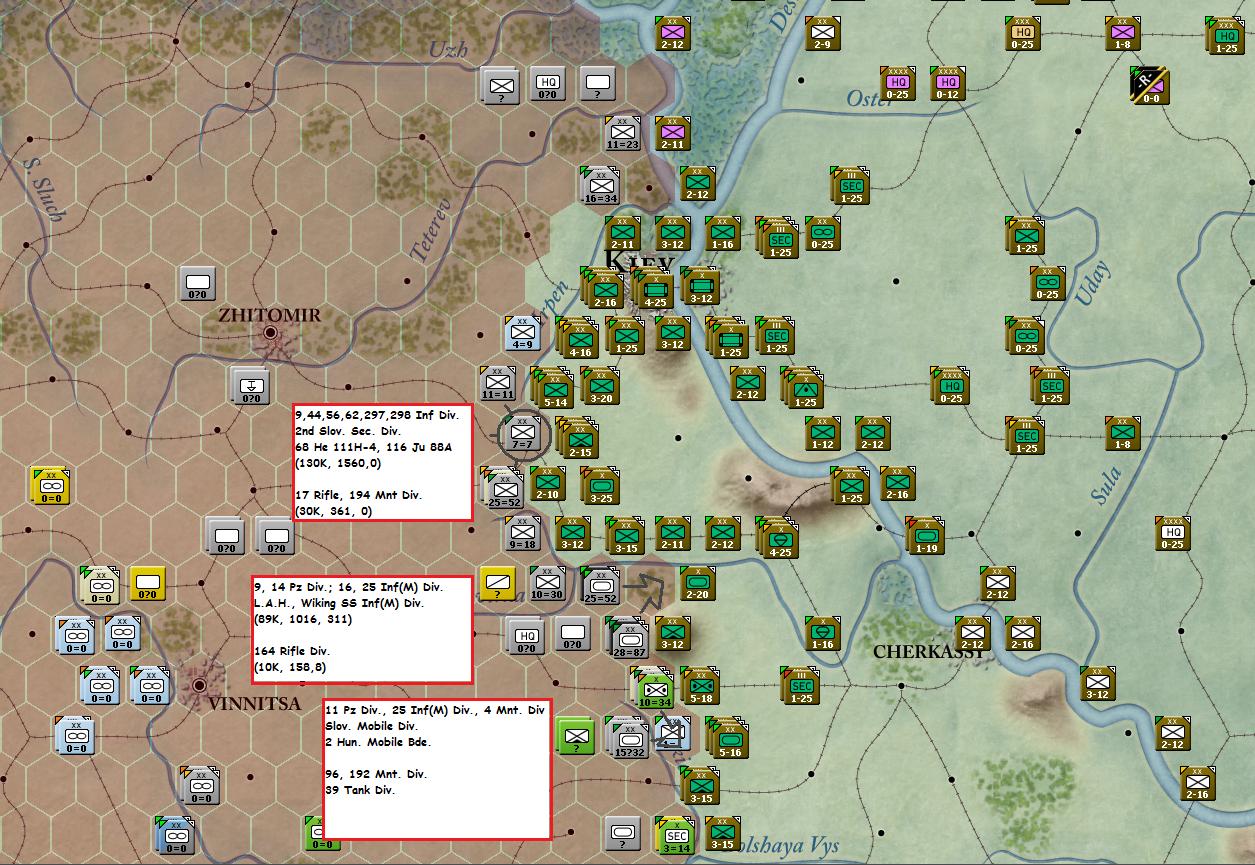
Task: Select the green 2-15 infantry stack
Action: point(577,437)
